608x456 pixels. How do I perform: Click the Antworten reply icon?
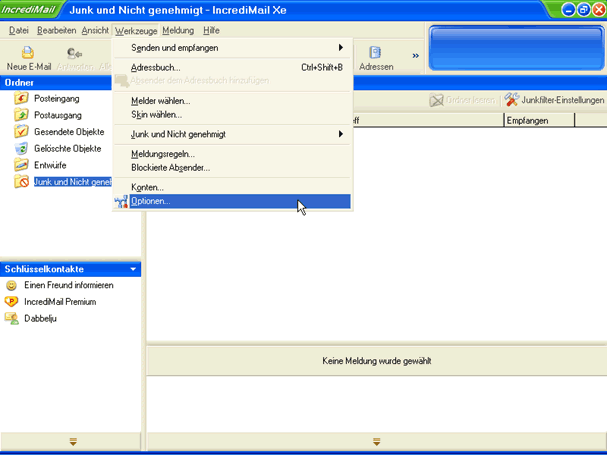(74, 52)
